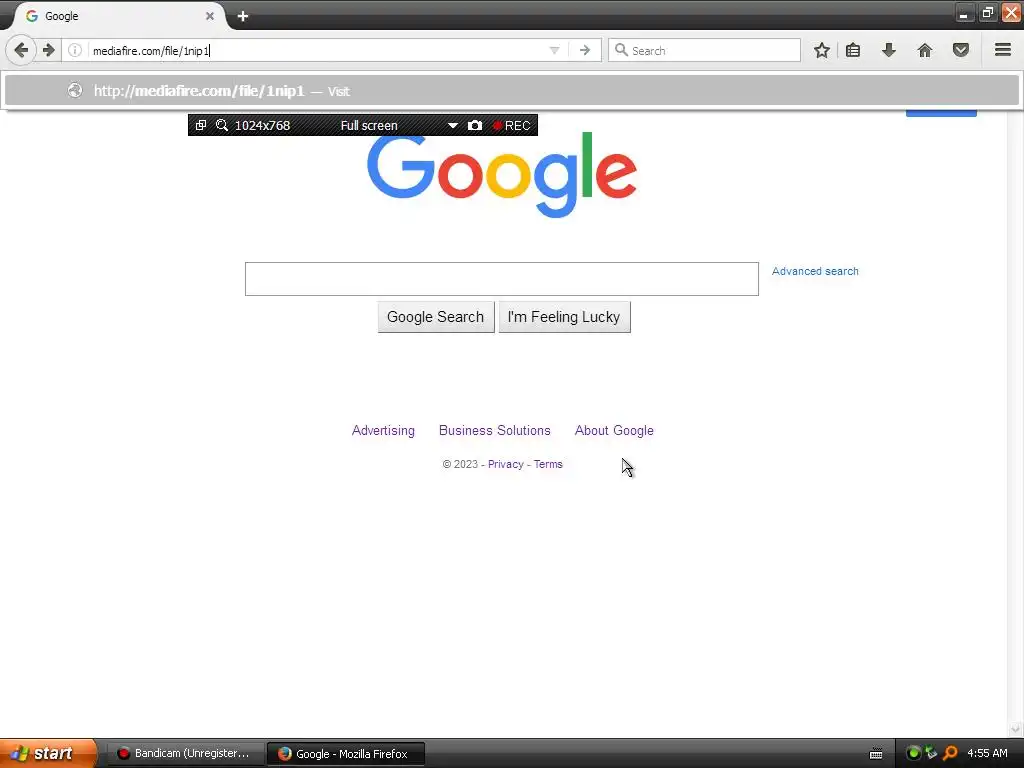This screenshot has height=768, width=1024.
Task: Close the Google tab
Action: point(210,16)
